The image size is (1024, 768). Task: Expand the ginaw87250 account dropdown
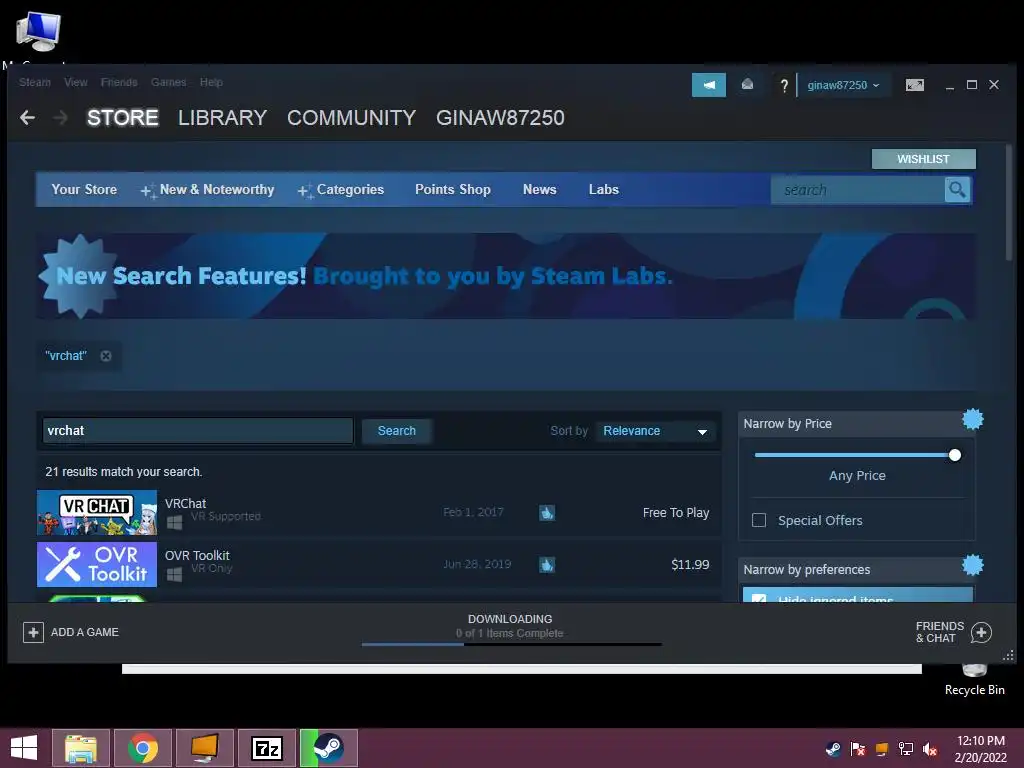point(843,85)
